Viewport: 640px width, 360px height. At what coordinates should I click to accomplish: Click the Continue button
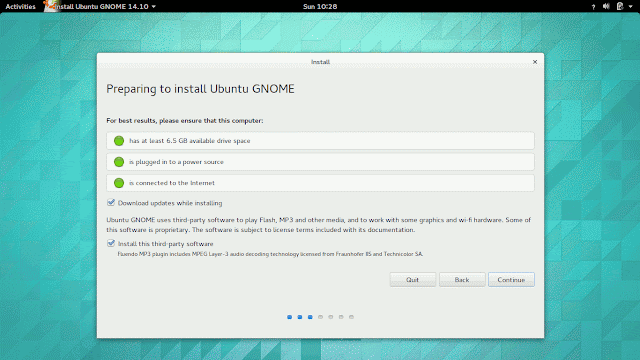pyautogui.click(x=511, y=280)
